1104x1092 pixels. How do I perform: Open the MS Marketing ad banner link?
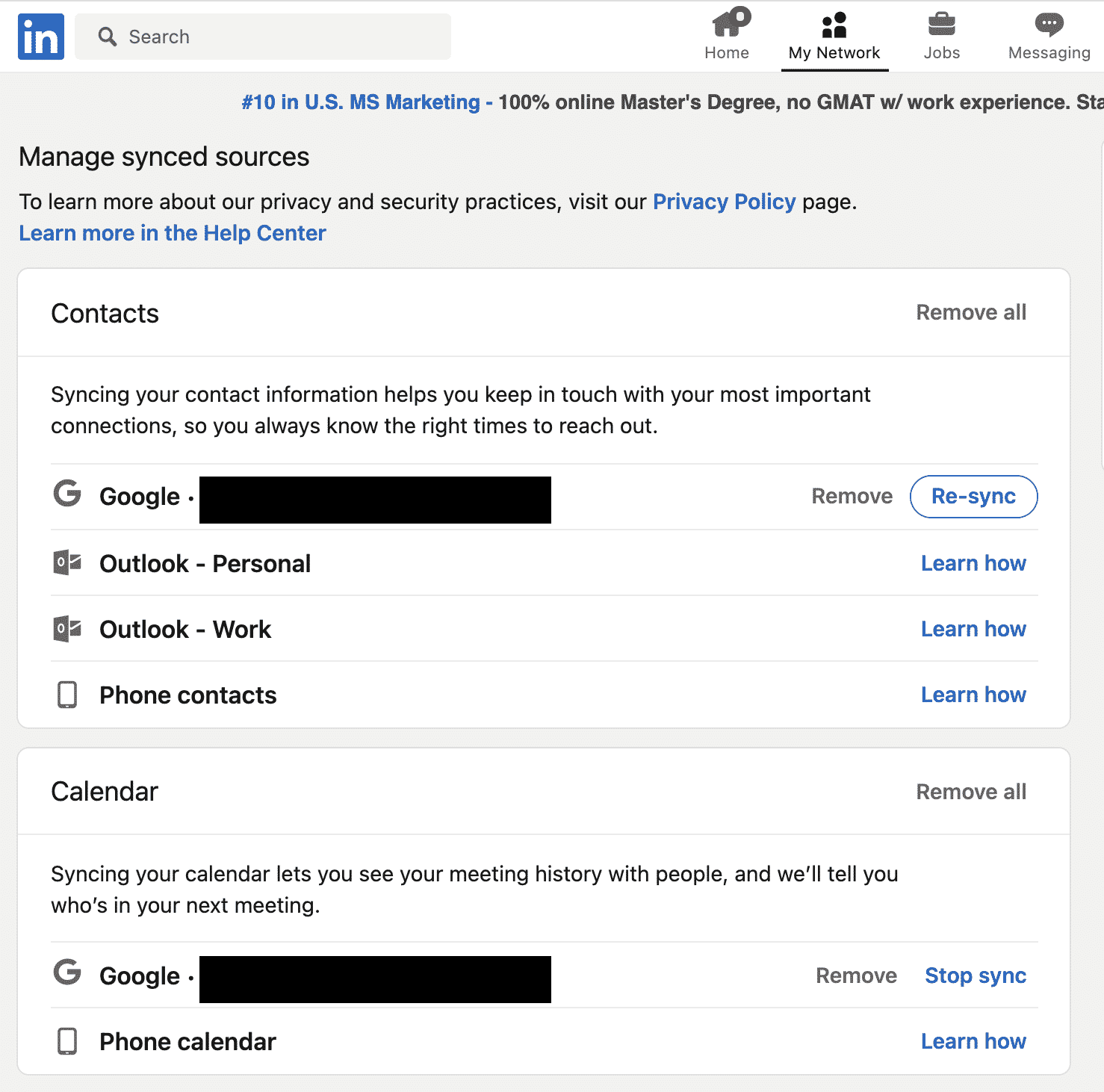(361, 102)
